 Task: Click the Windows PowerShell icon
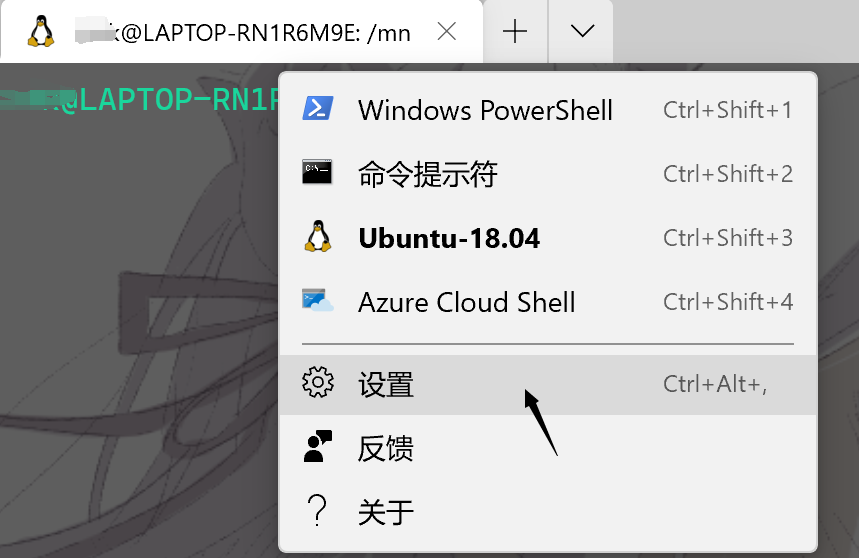point(318,108)
